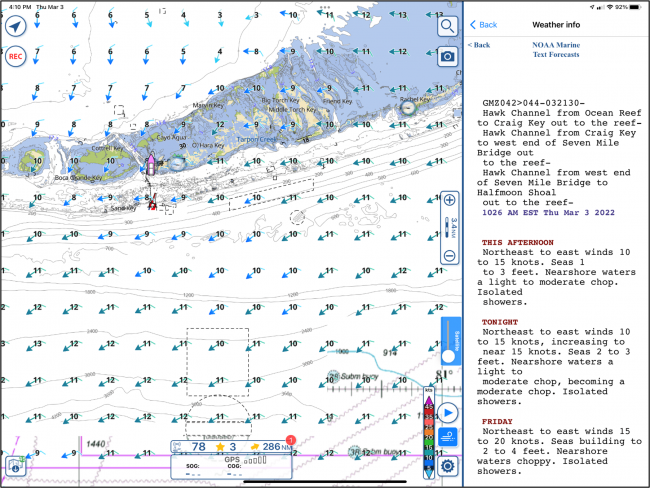The image size is (650, 488).
Task: Go back from Weather info panel
Action: [x=484, y=24]
